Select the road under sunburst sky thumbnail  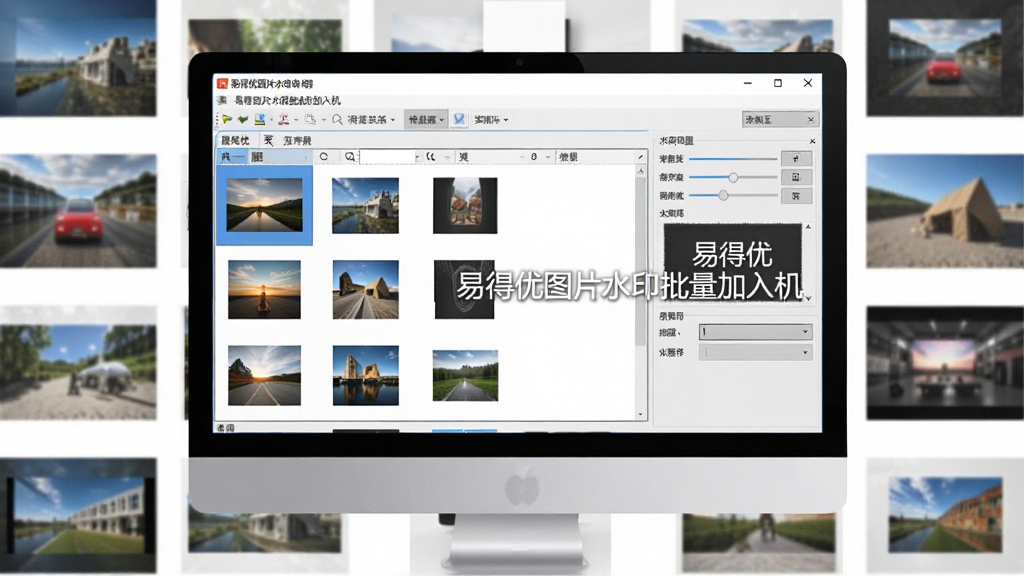click(x=264, y=376)
